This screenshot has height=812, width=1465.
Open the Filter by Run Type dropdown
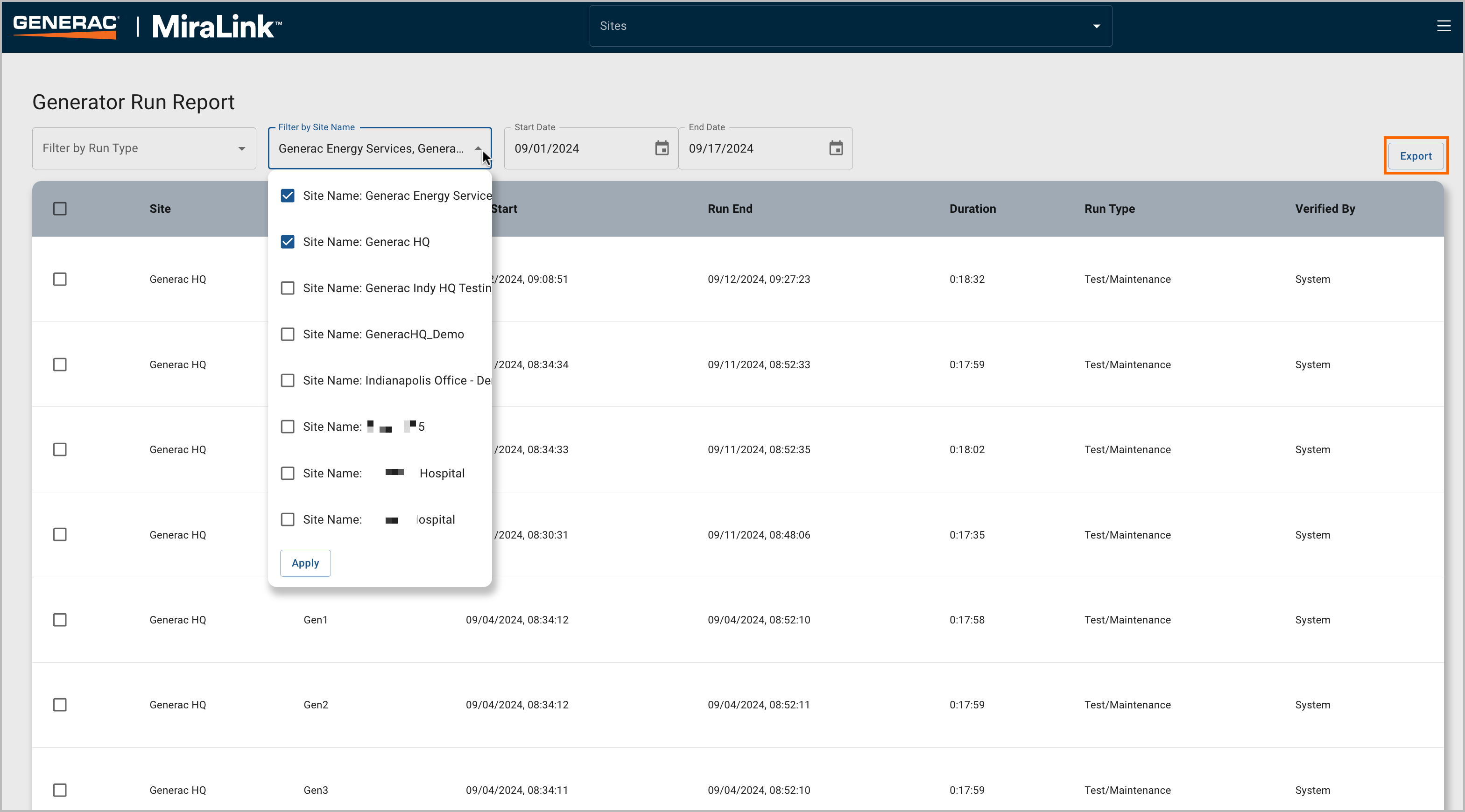point(144,148)
